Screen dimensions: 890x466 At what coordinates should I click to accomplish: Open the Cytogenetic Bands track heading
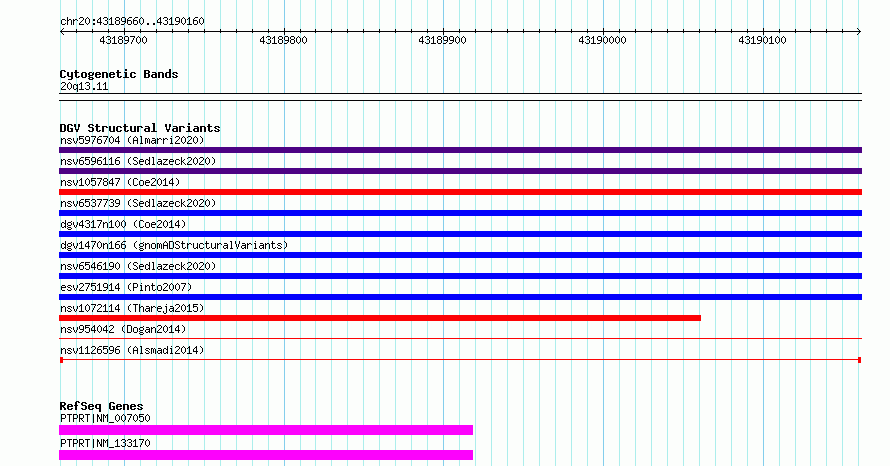click(119, 74)
